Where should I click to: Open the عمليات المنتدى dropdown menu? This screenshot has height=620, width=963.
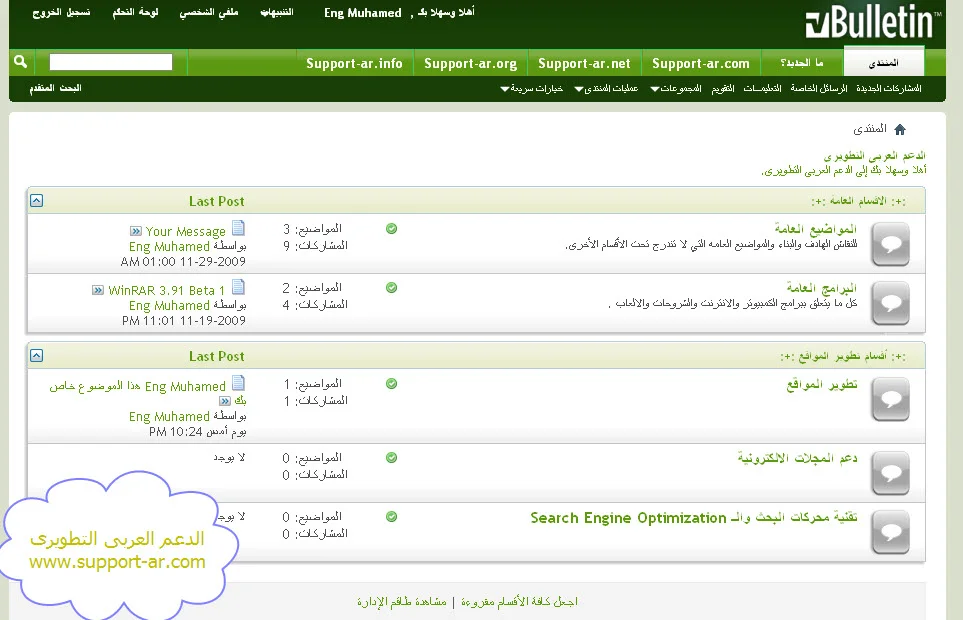point(606,89)
